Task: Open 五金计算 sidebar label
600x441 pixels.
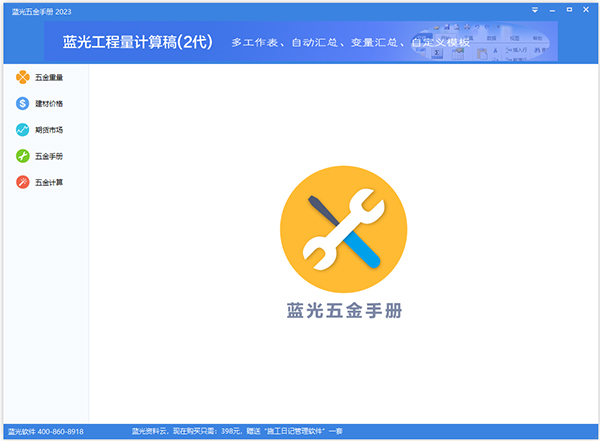Action: [49, 183]
